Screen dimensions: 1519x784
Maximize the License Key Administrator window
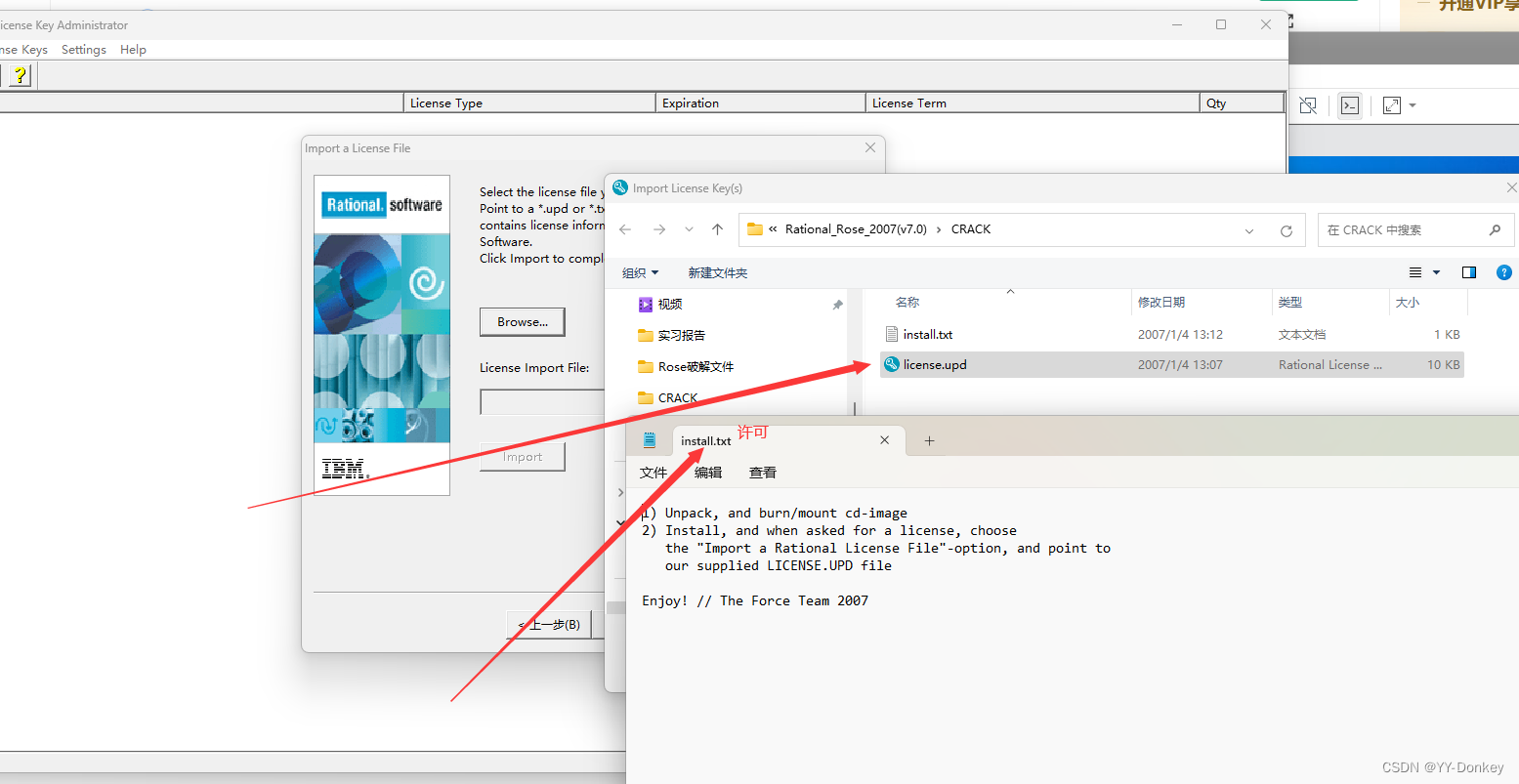coord(1221,24)
